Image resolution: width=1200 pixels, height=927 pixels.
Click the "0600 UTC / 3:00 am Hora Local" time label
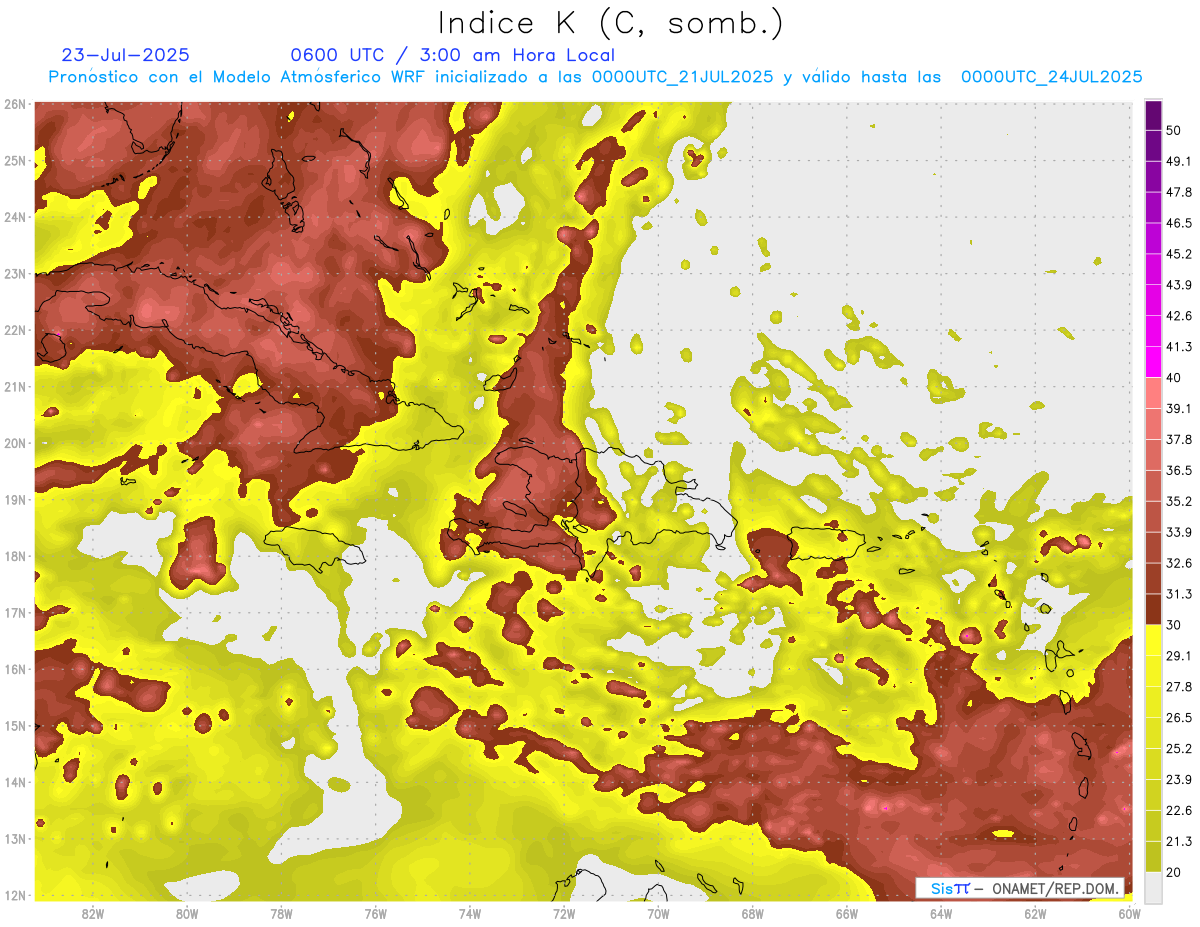tap(452, 55)
